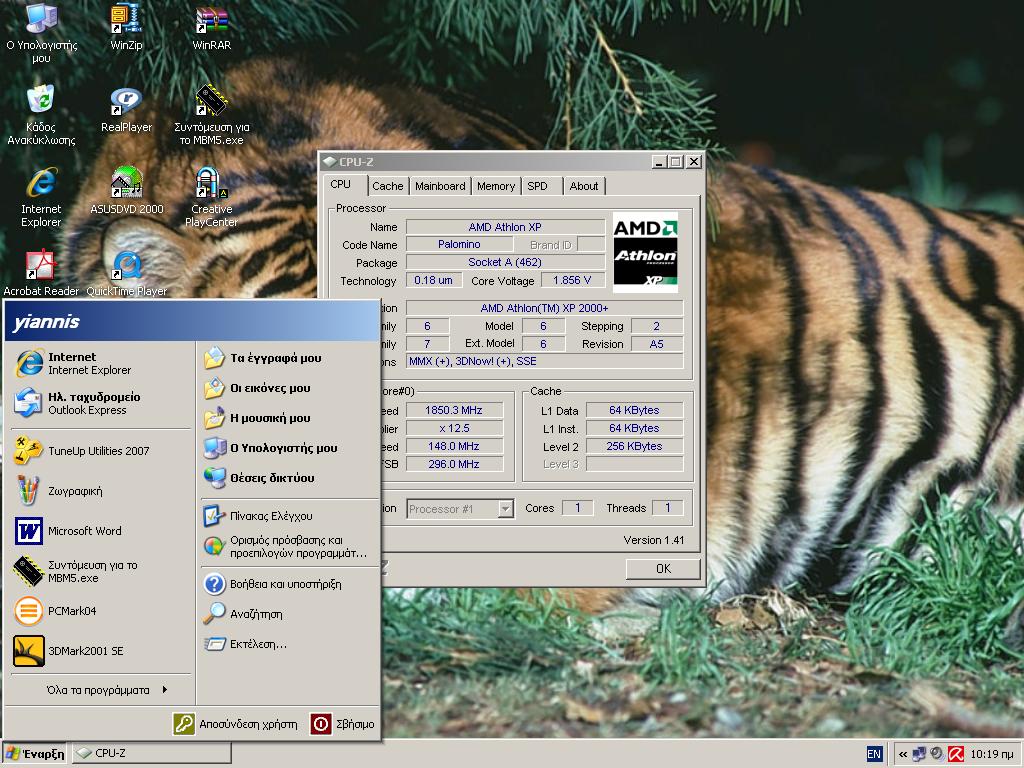The image size is (1024, 768).
Task: Open the Creative PlayCenter desktop shortcut
Action: [x=211, y=197]
